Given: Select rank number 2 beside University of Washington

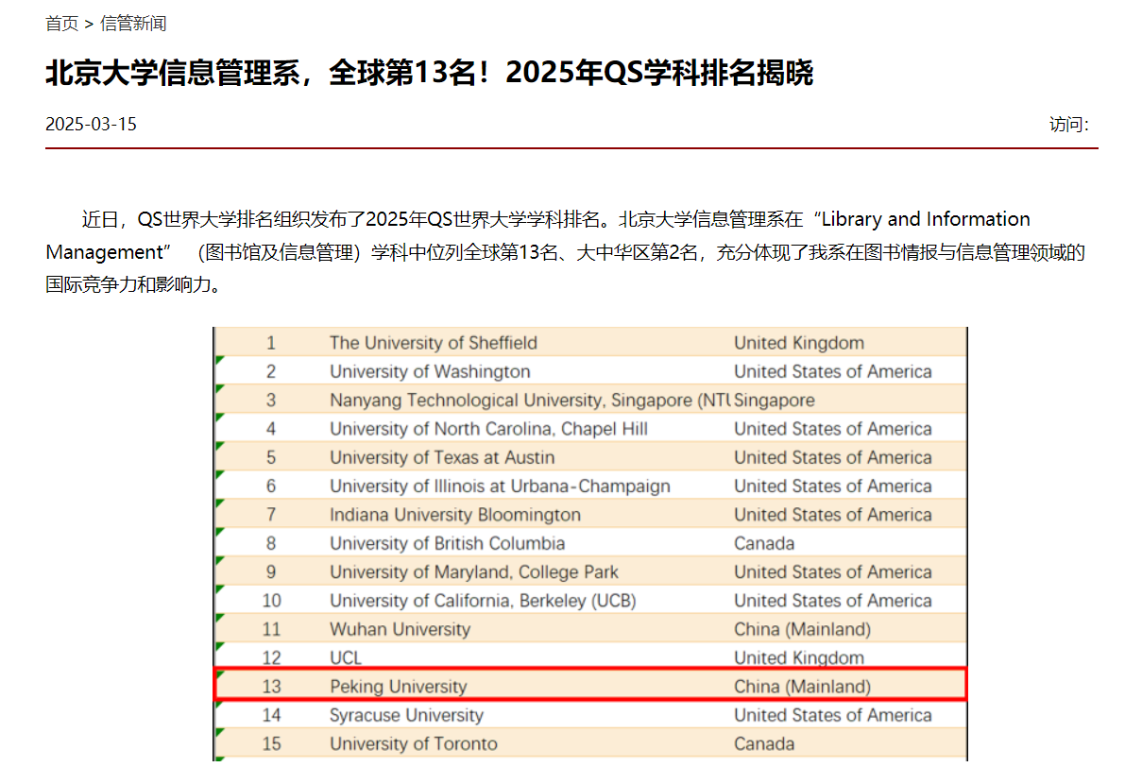Looking at the screenshot, I should click(x=271, y=372).
